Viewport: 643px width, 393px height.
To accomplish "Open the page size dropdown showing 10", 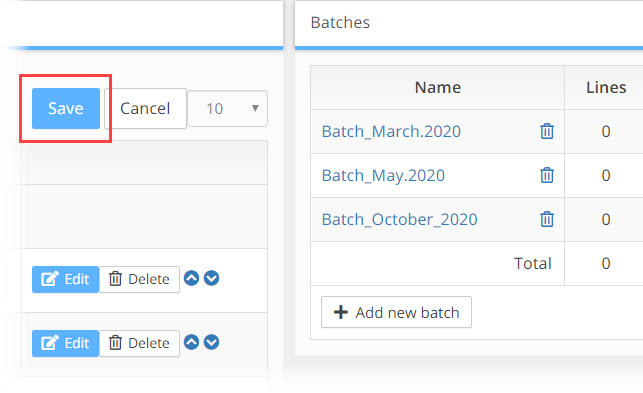I will pyautogui.click(x=228, y=108).
